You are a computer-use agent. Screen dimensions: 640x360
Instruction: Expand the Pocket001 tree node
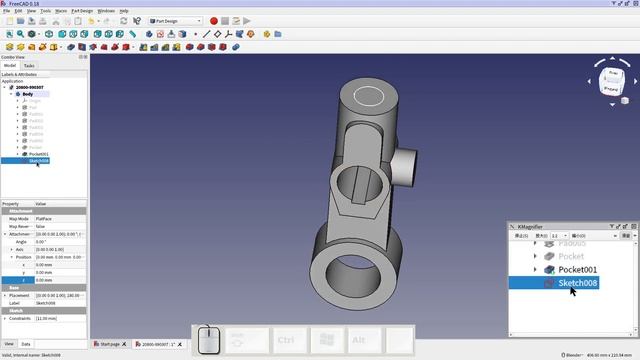[18, 154]
